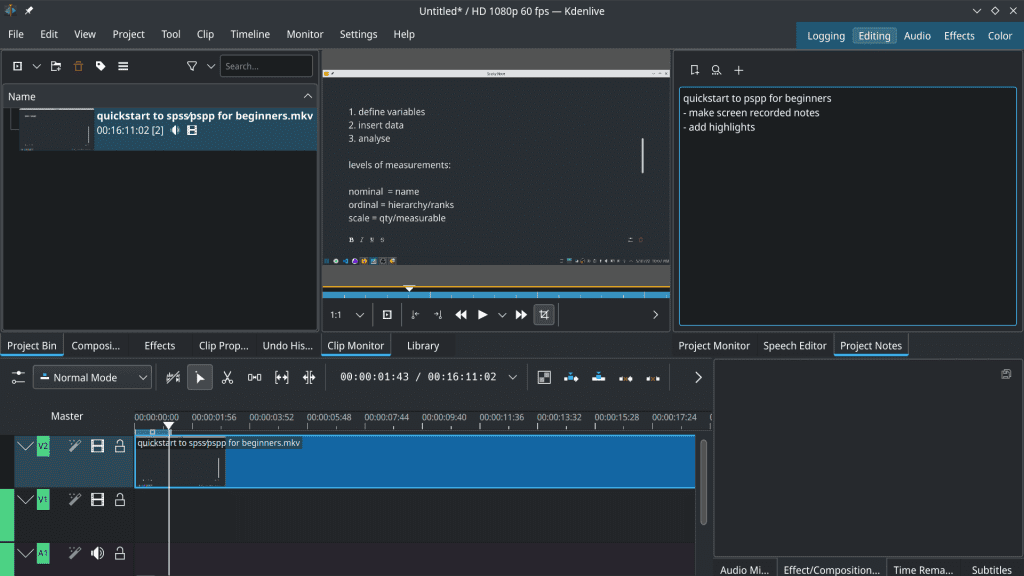The width and height of the screenshot is (1024, 576).
Task: Open the timecode dropdown next to the duration
Action: tap(513, 377)
